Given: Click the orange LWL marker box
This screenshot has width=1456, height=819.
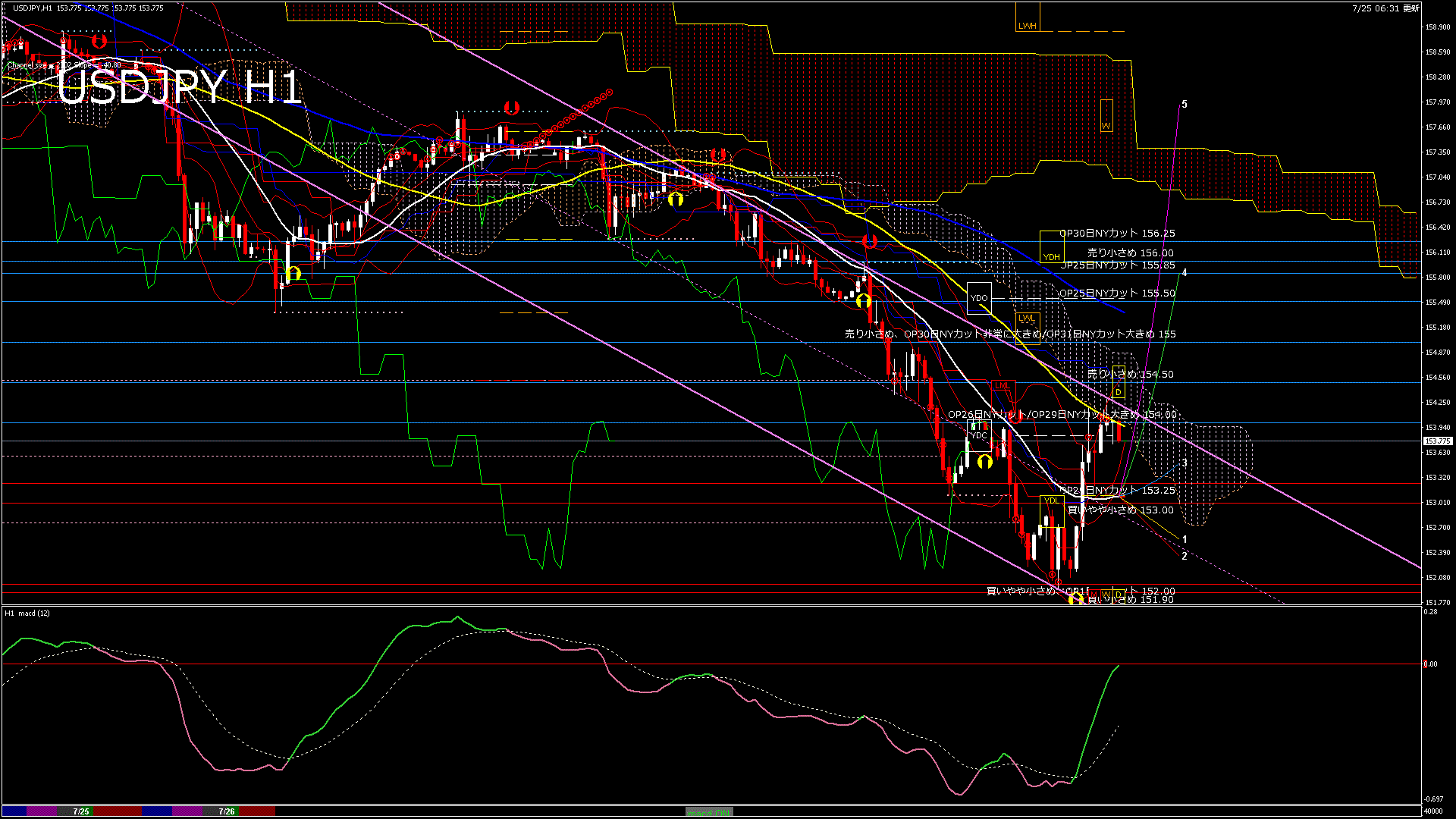Looking at the screenshot, I should pyautogui.click(x=1026, y=318).
